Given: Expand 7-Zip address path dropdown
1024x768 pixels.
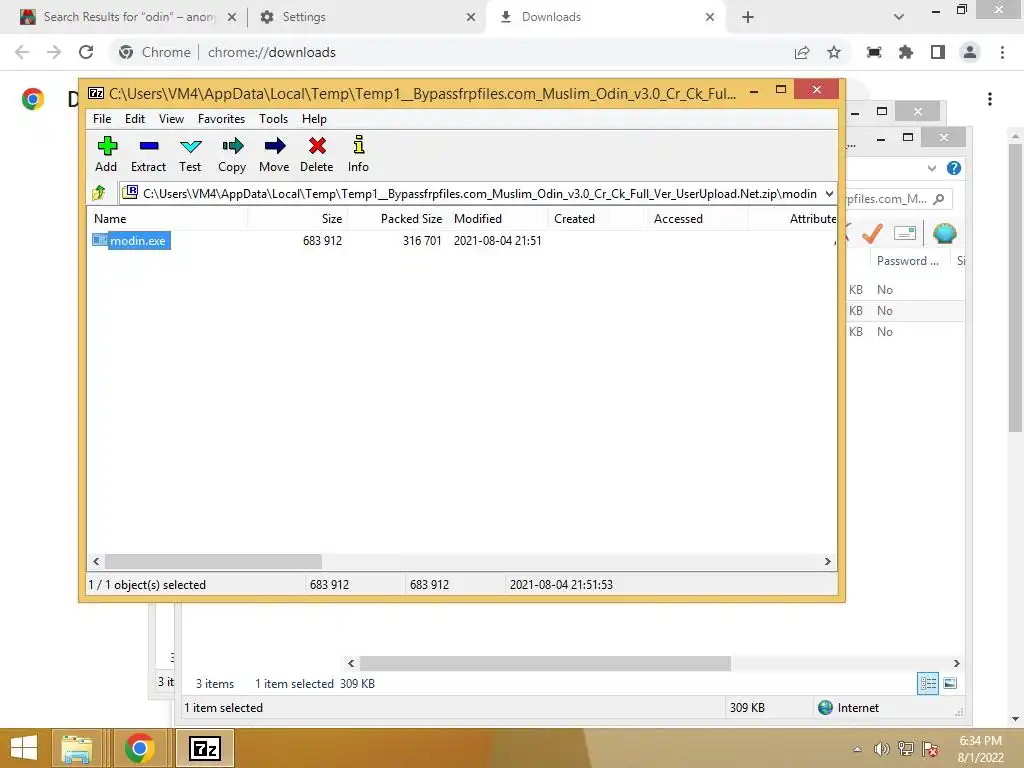Looking at the screenshot, I should pyautogui.click(x=829, y=193).
